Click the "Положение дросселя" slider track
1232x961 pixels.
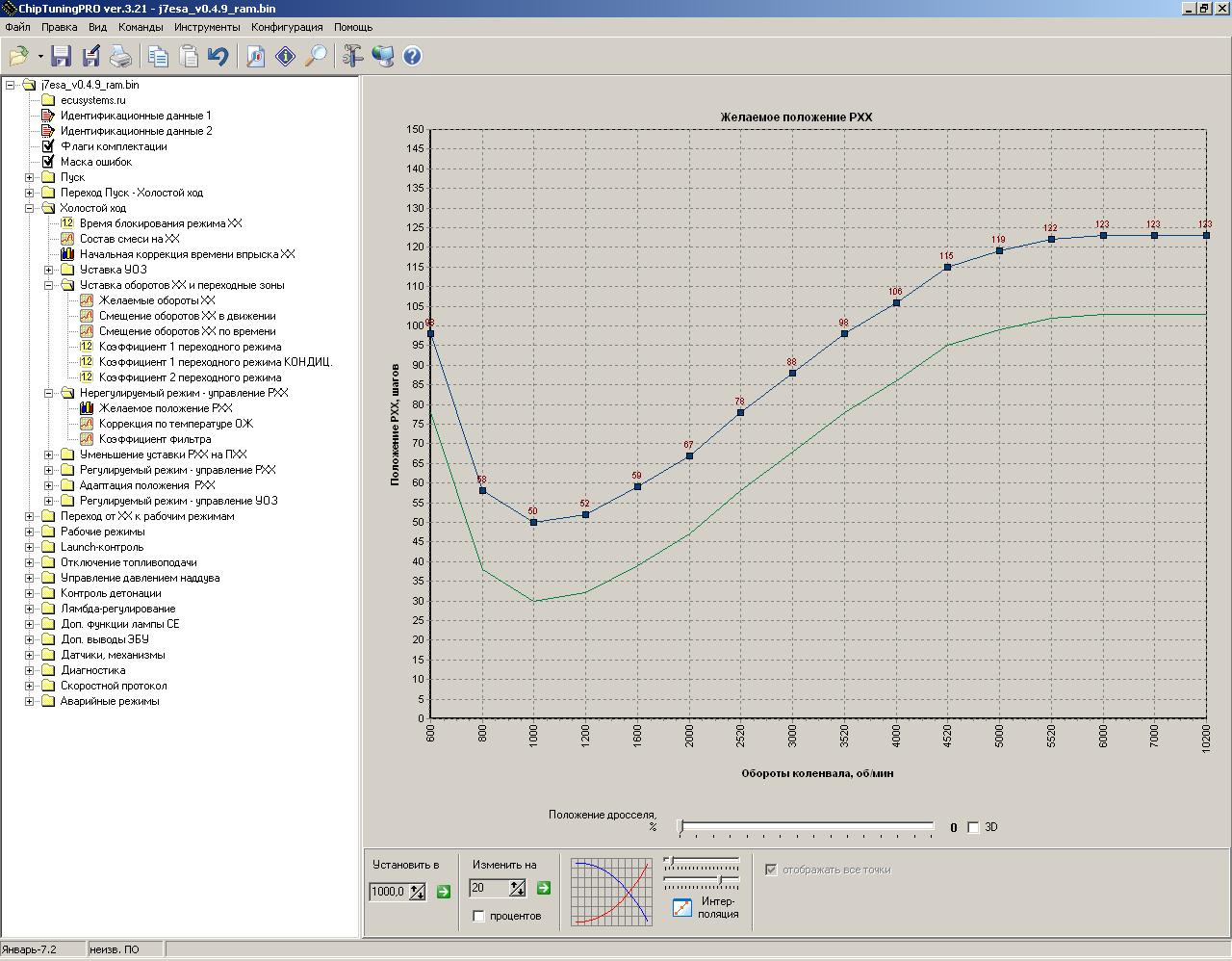tap(807, 826)
